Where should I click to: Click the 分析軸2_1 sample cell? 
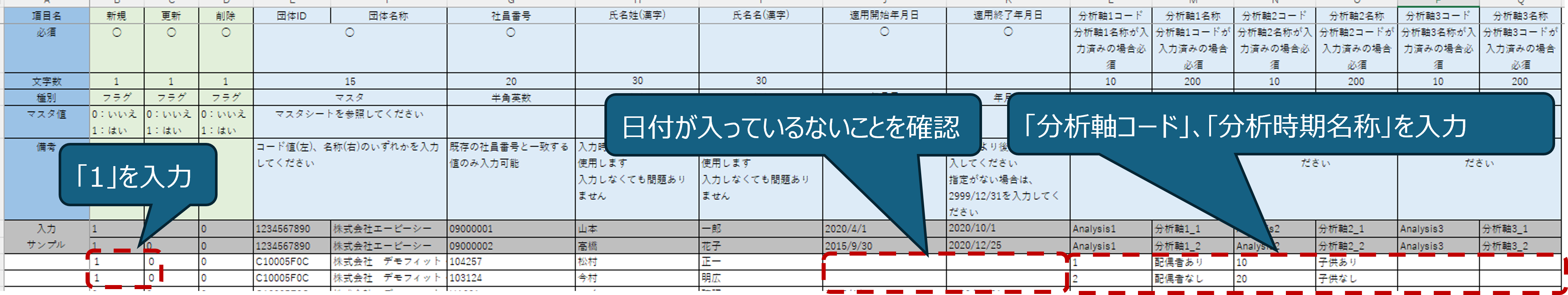pos(1356,229)
